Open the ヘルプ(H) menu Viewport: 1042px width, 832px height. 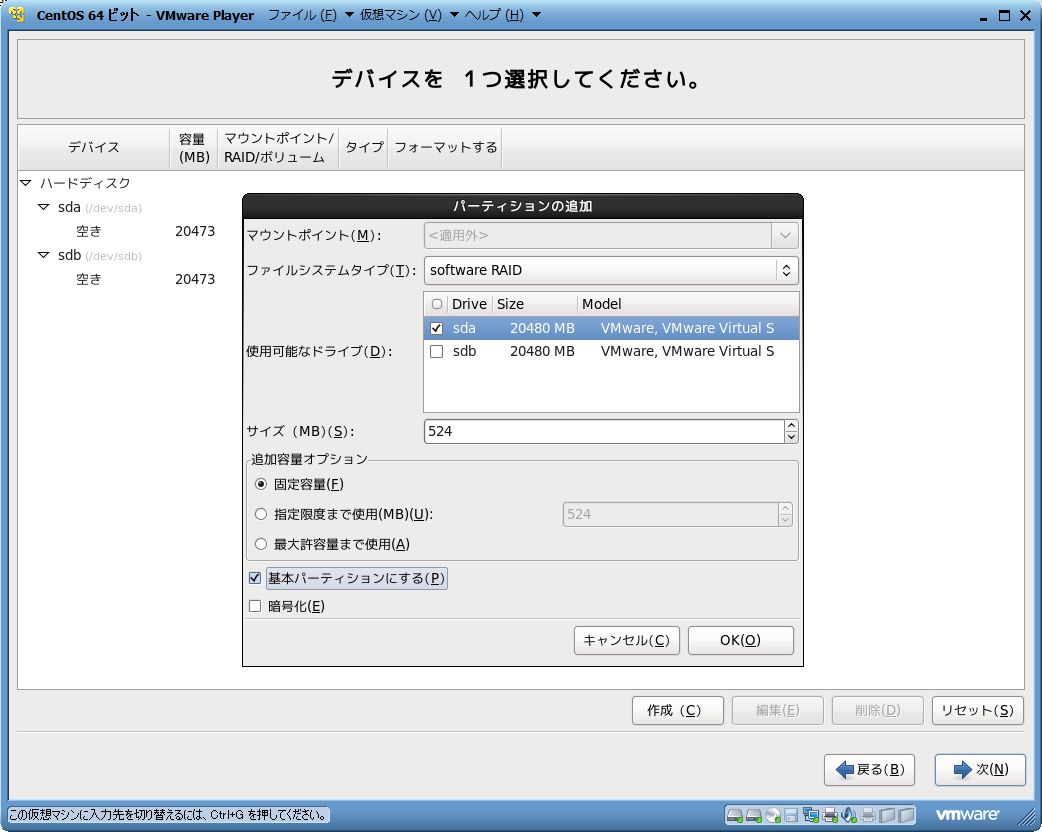tap(502, 15)
